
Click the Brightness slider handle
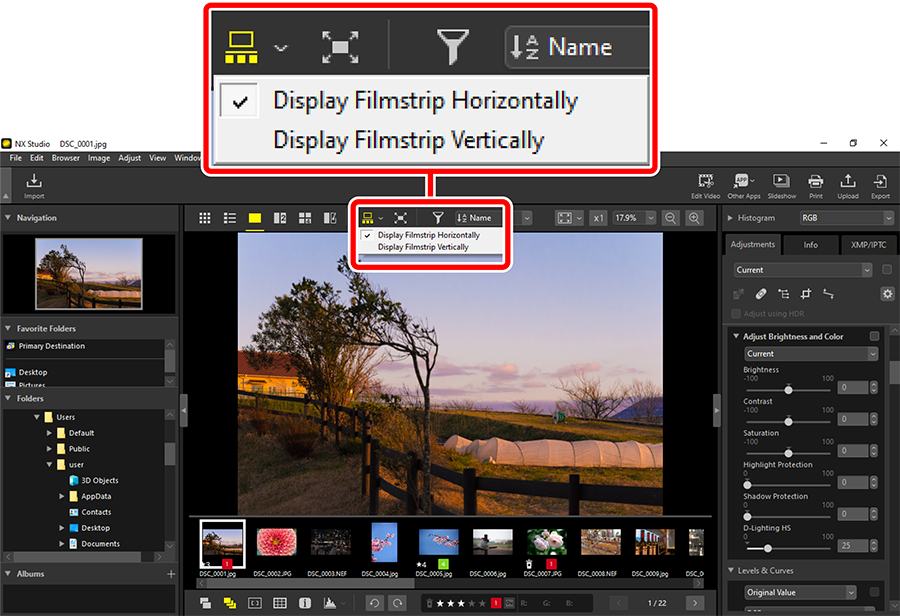tap(789, 390)
